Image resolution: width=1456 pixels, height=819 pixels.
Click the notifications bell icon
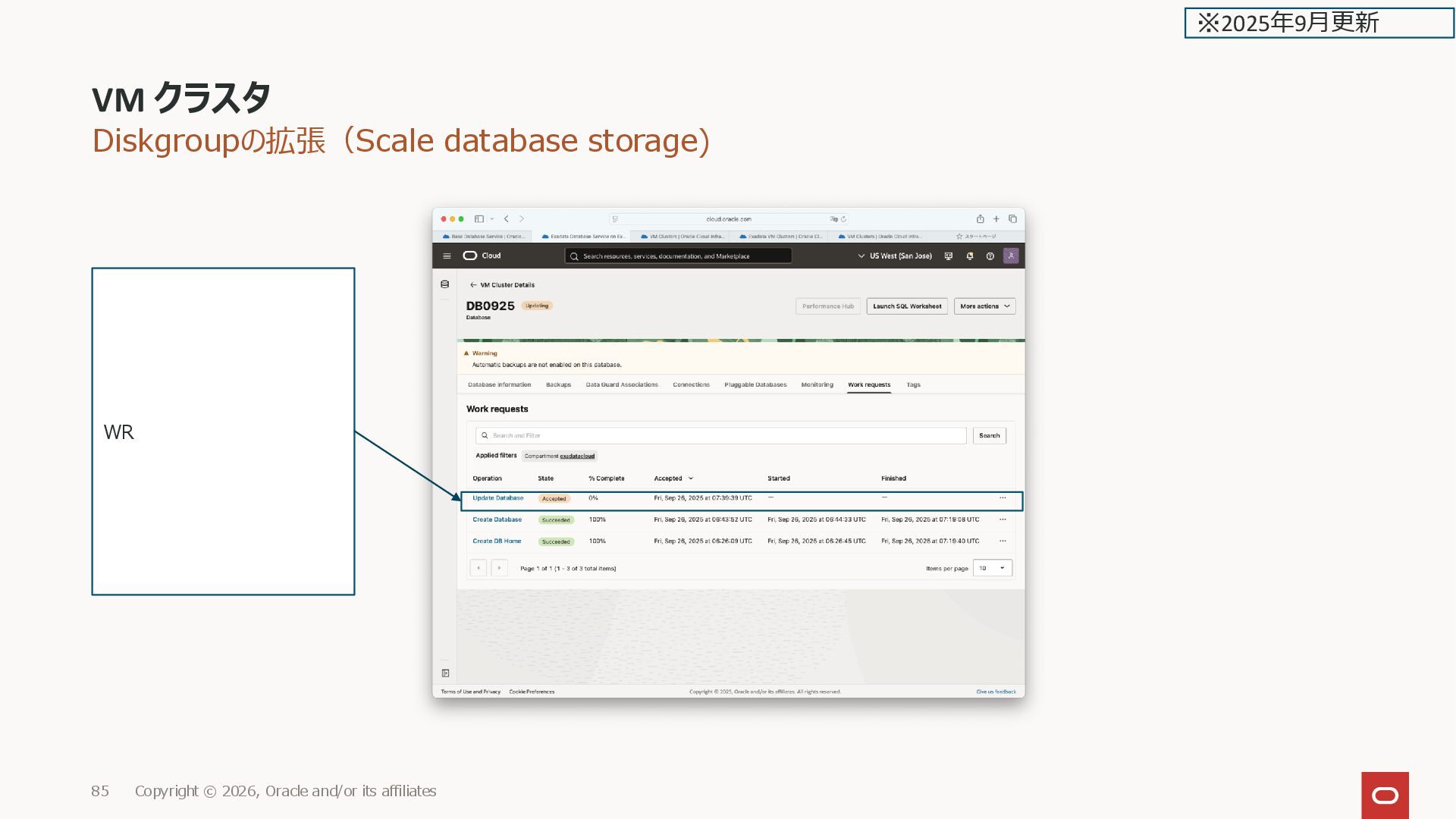pos(969,256)
